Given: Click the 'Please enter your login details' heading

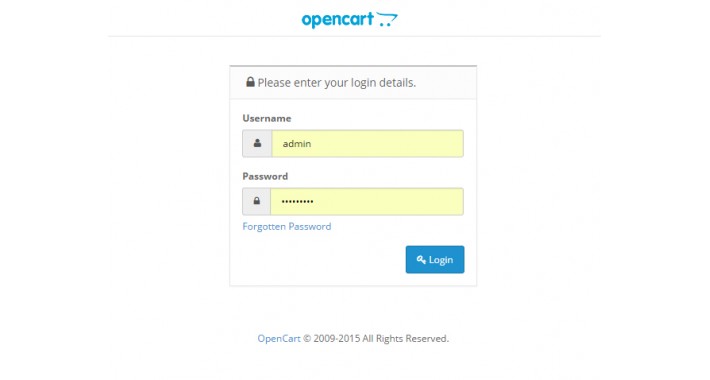Looking at the screenshot, I should point(336,82).
